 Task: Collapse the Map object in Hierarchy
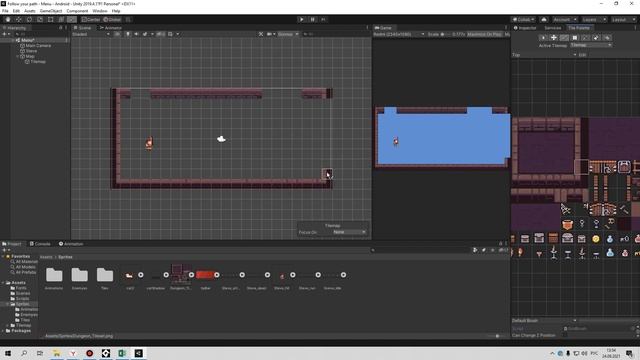tap(17, 56)
